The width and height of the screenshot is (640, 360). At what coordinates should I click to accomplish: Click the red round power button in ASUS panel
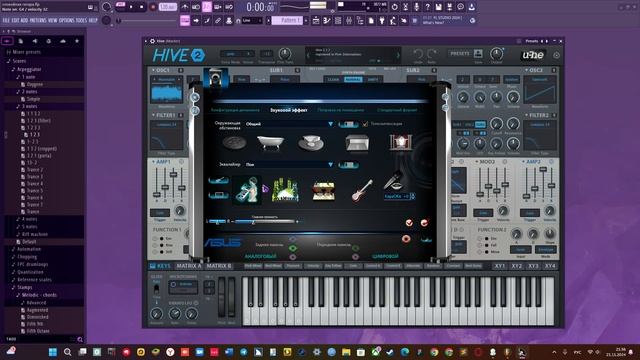tap(406, 239)
